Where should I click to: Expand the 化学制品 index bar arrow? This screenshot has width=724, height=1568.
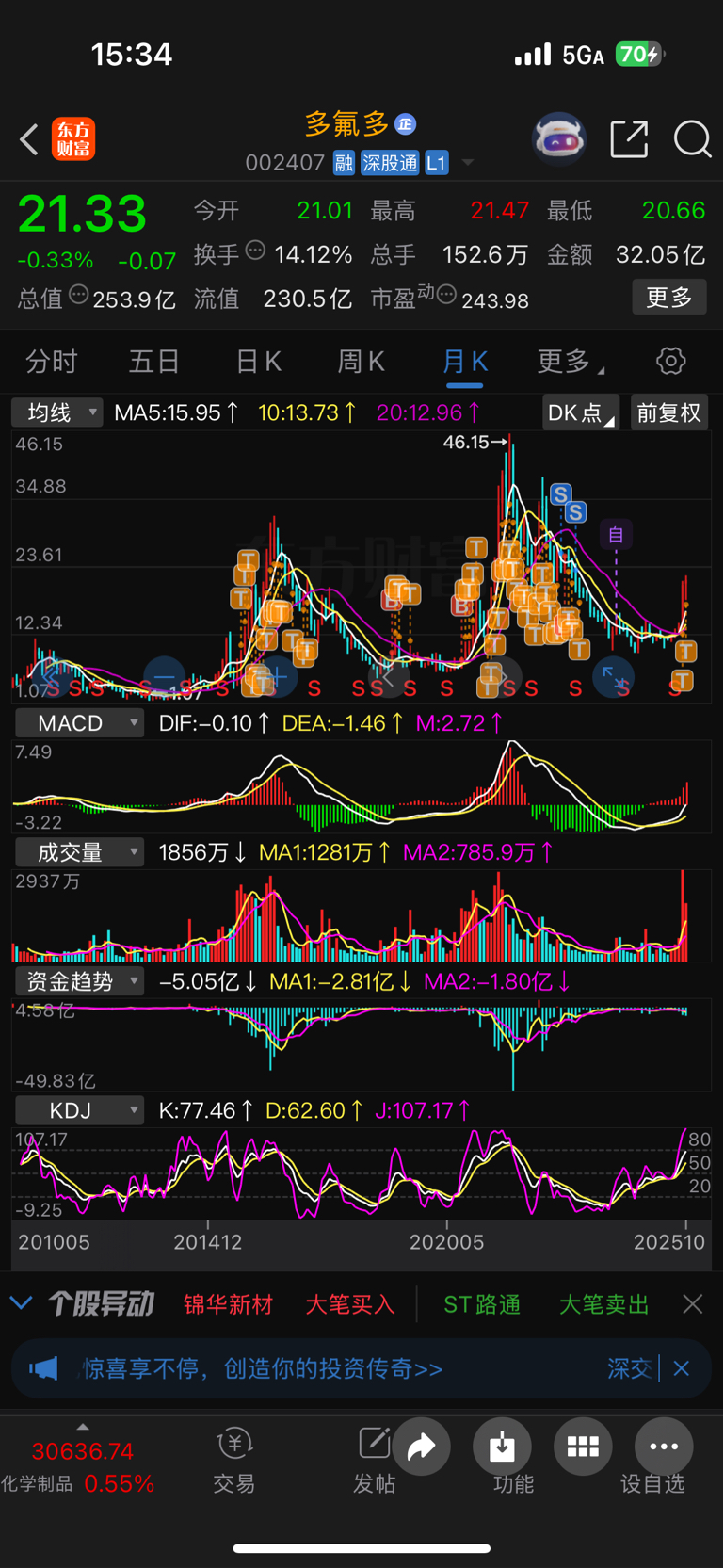[x=83, y=1426]
